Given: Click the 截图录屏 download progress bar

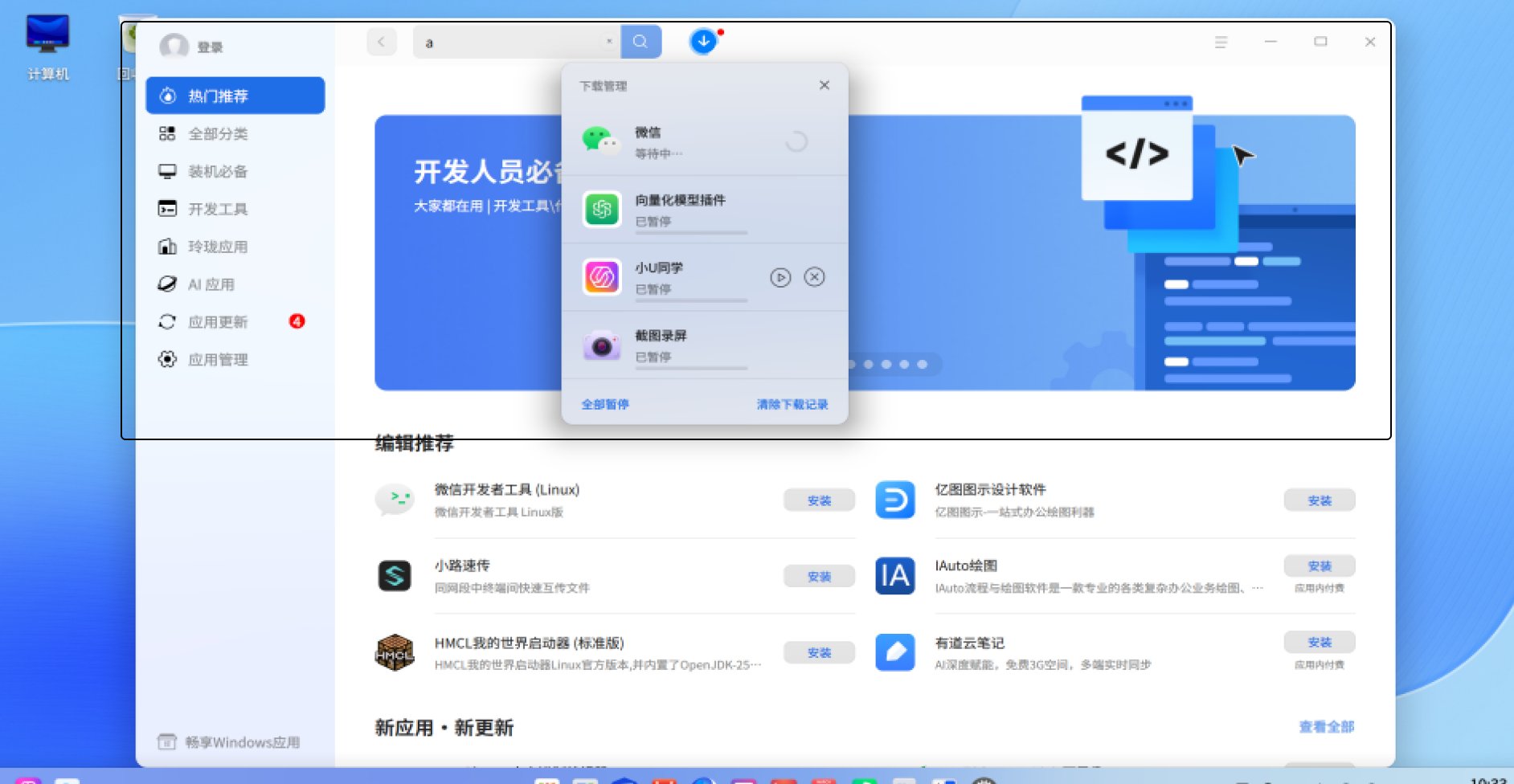Looking at the screenshot, I should coord(691,368).
